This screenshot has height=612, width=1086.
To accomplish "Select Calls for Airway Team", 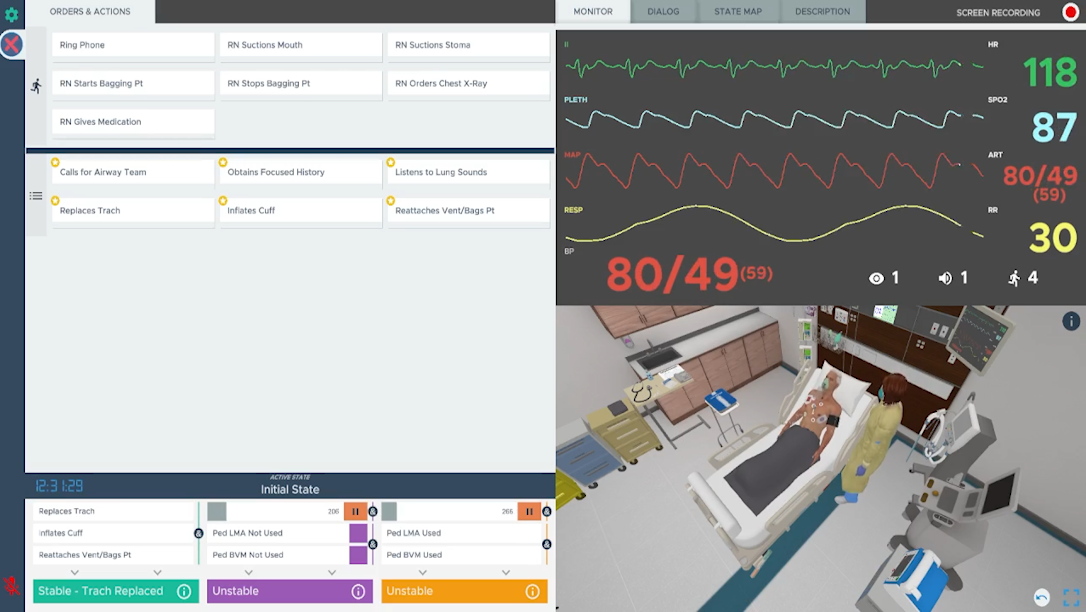I will point(133,172).
